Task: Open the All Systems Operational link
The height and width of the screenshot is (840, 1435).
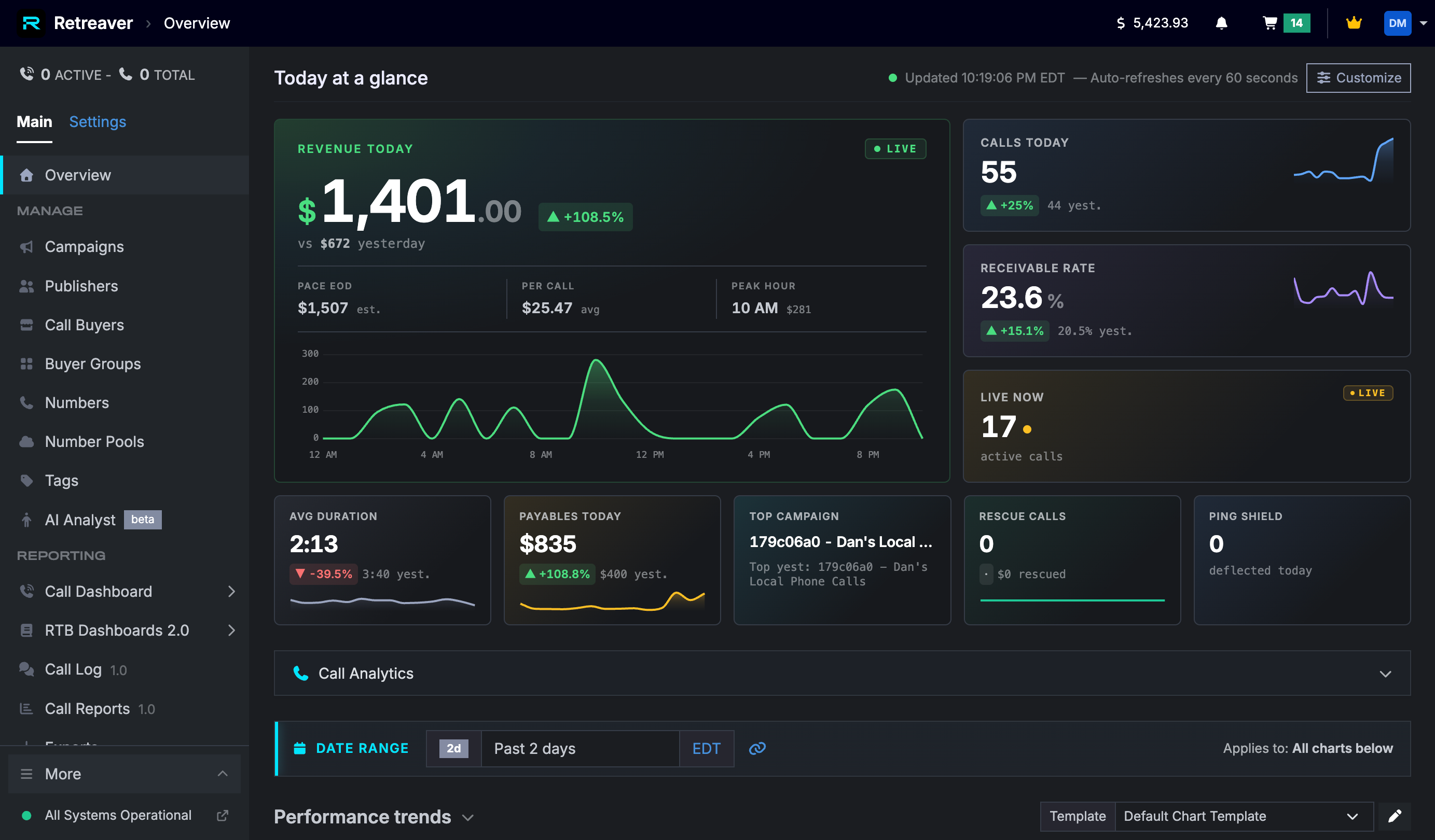Action: click(x=118, y=815)
